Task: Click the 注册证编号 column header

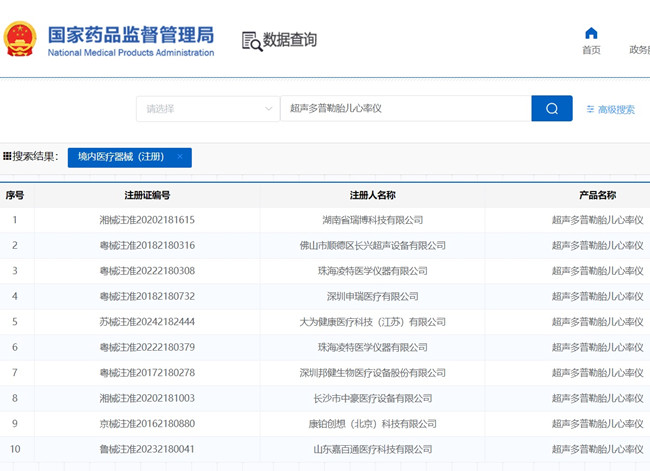Action: tap(147, 195)
